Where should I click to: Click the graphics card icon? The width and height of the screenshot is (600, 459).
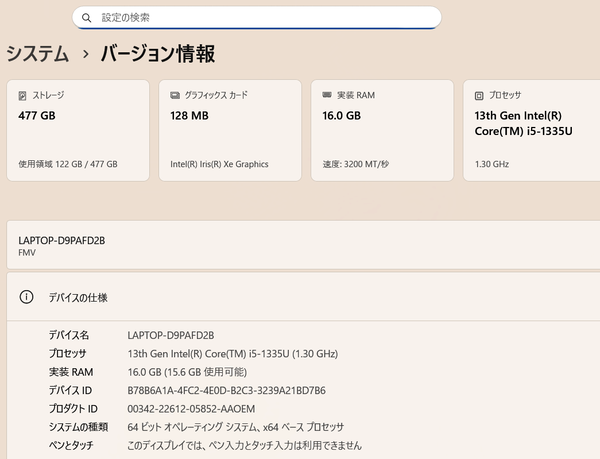(x=175, y=95)
